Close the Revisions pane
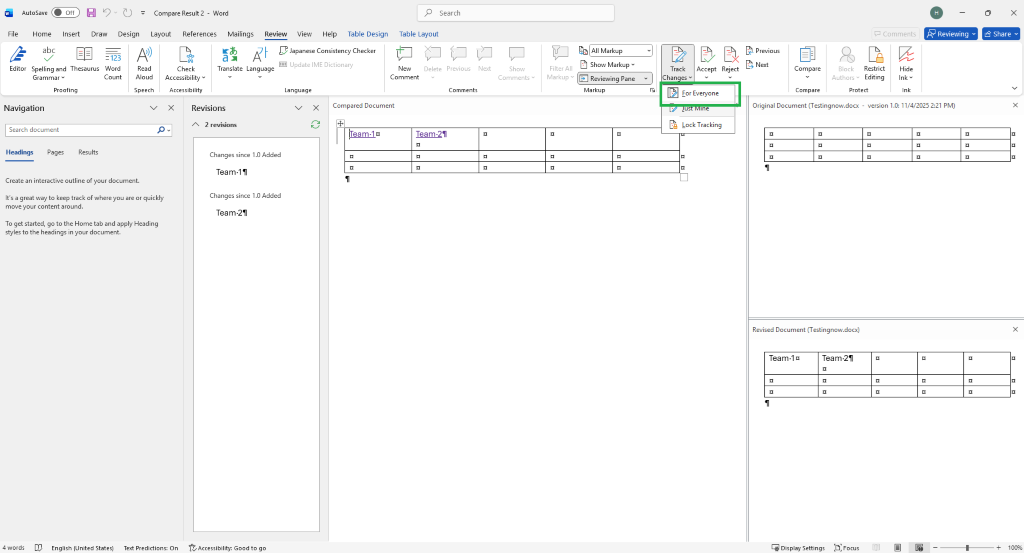1024x553 pixels. pos(316,108)
